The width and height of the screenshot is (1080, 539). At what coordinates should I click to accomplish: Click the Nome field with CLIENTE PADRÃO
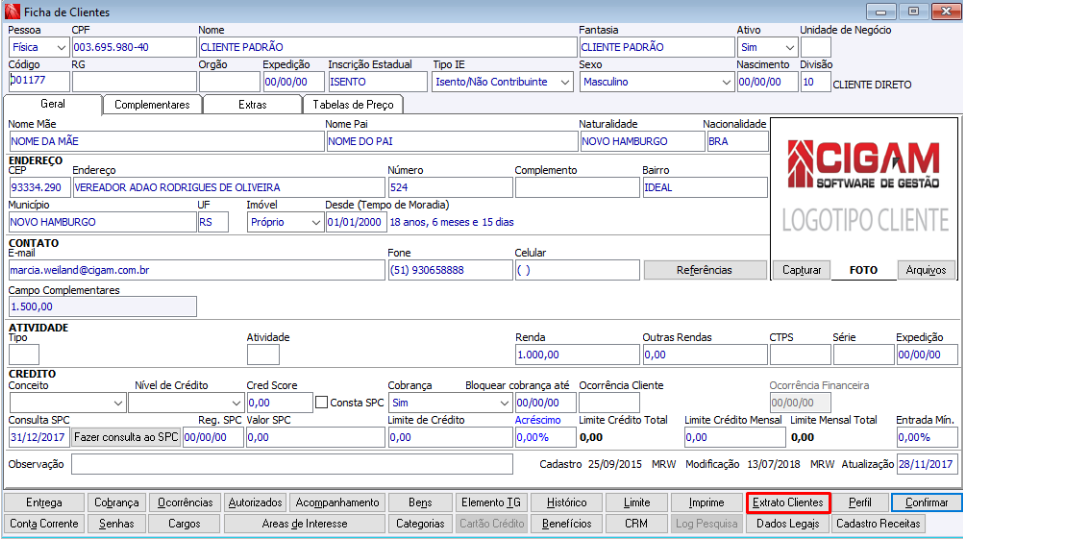[386, 47]
